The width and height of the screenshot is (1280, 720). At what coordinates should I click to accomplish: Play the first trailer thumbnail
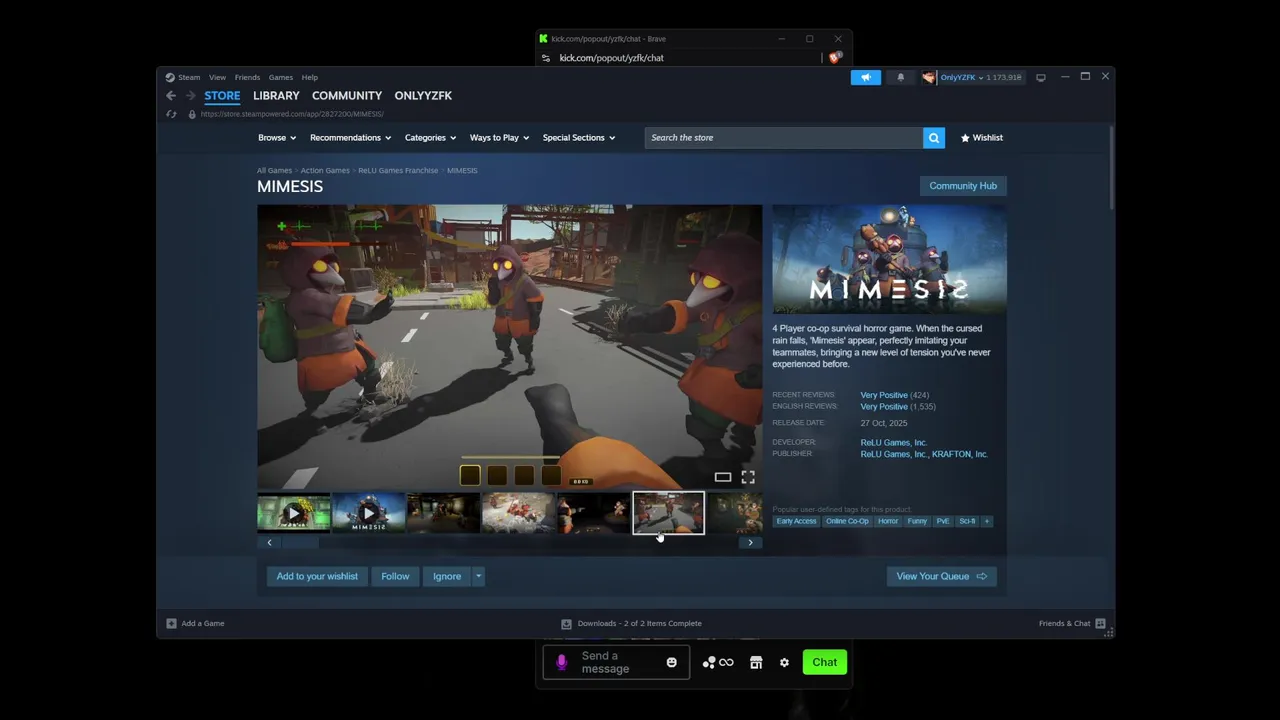[x=294, y=513]
